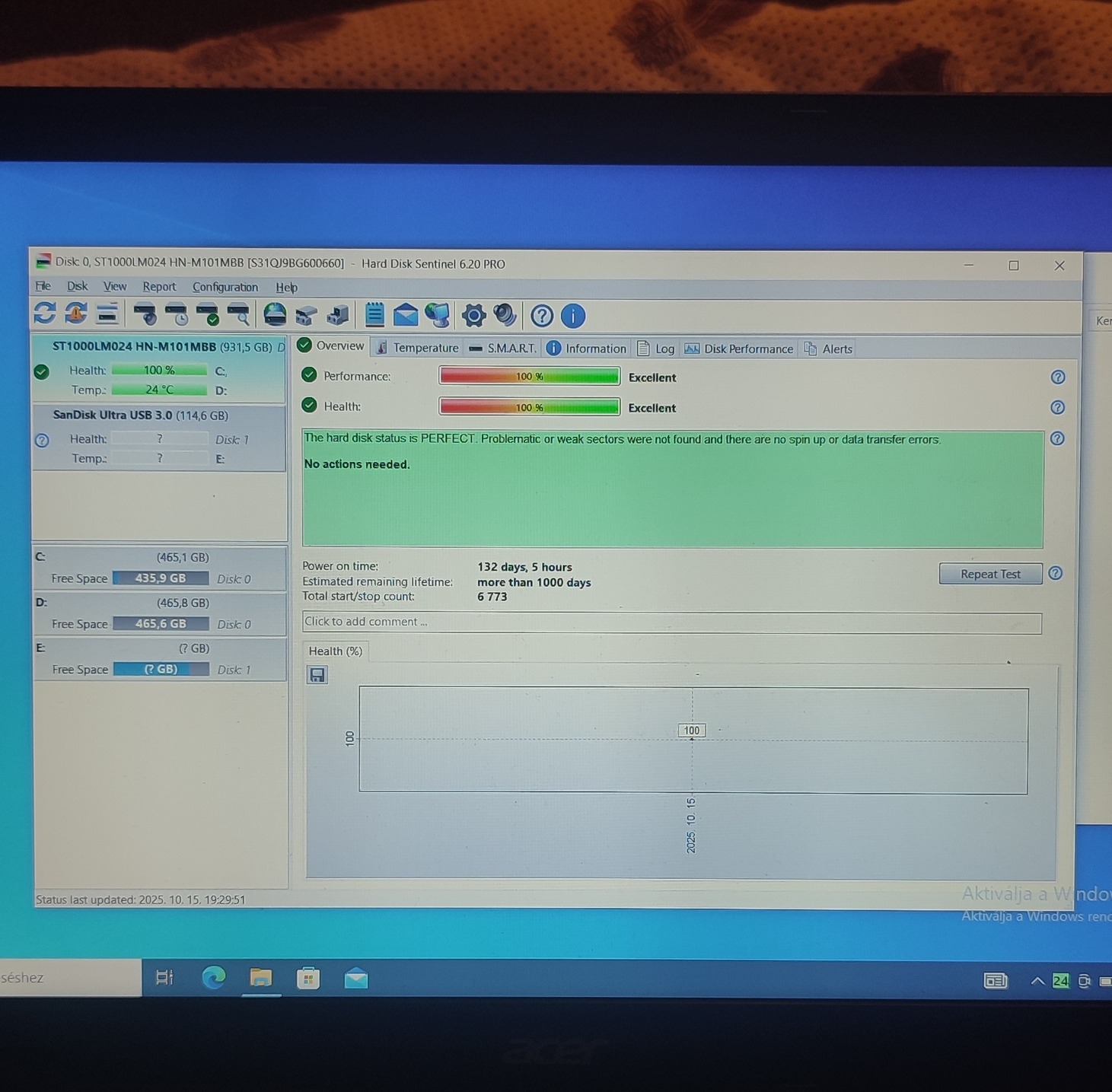Viewport: 1112px width, 1092px height.
Task: Click the 'No actions needed.' status text
Action: click(357, 464)
